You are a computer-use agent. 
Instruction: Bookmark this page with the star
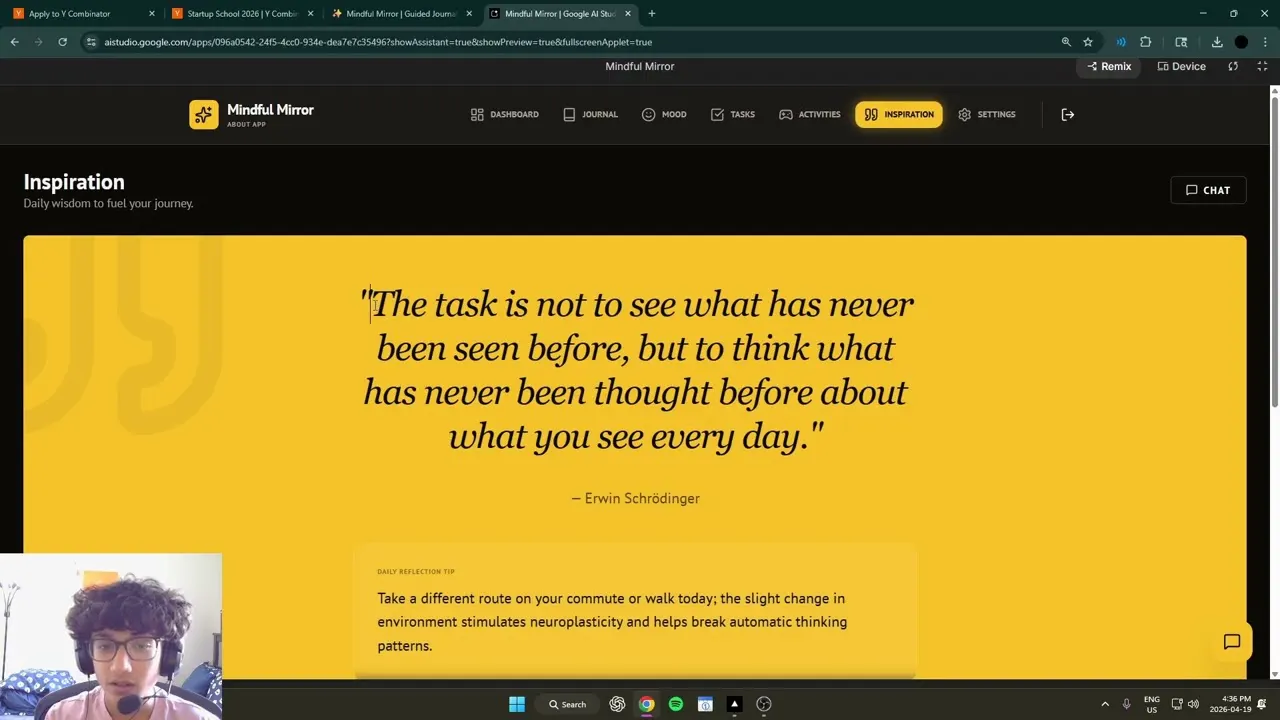[x=1088, y=42]
